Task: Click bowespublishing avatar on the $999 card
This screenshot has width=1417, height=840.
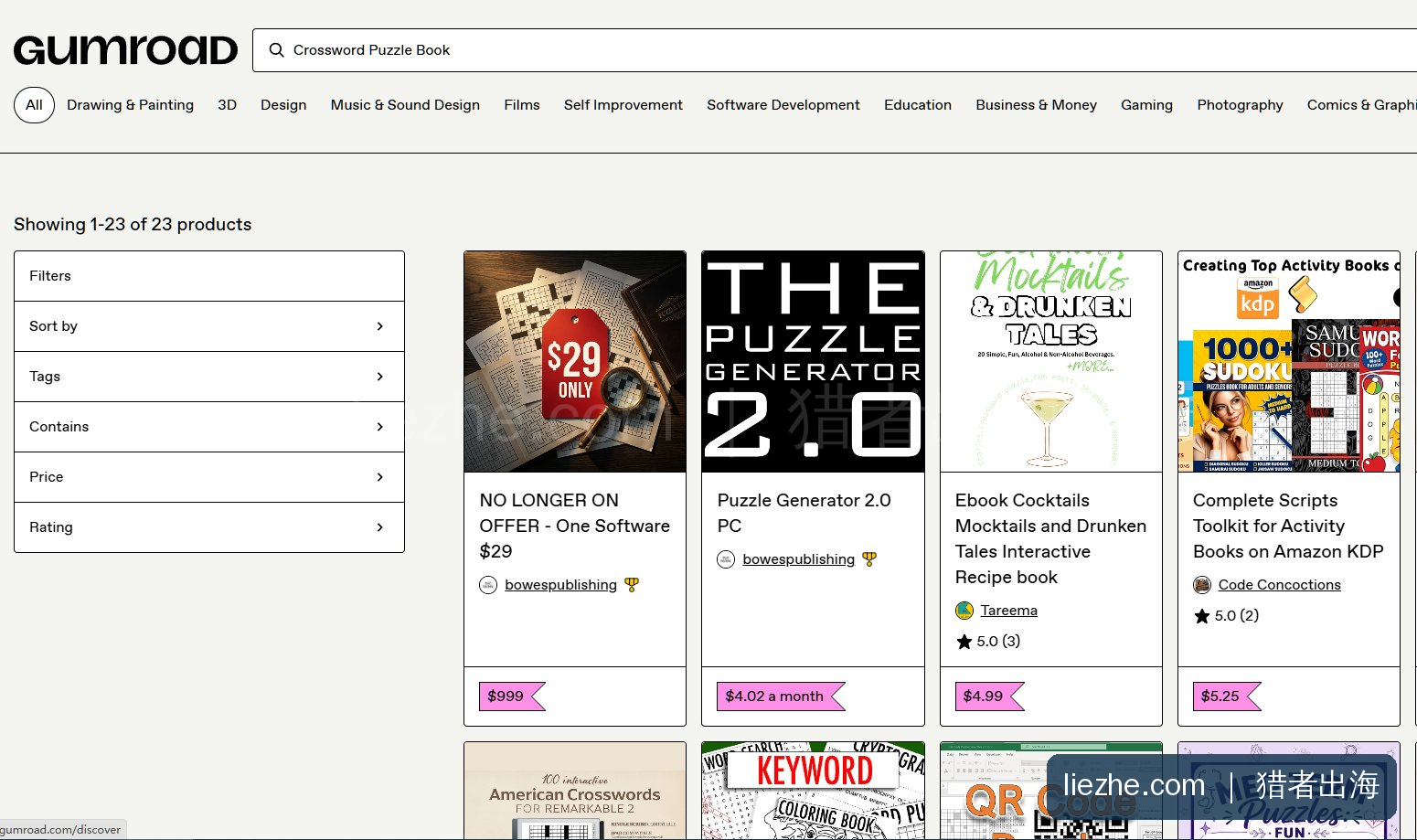Action: click(x=488, y=585)
